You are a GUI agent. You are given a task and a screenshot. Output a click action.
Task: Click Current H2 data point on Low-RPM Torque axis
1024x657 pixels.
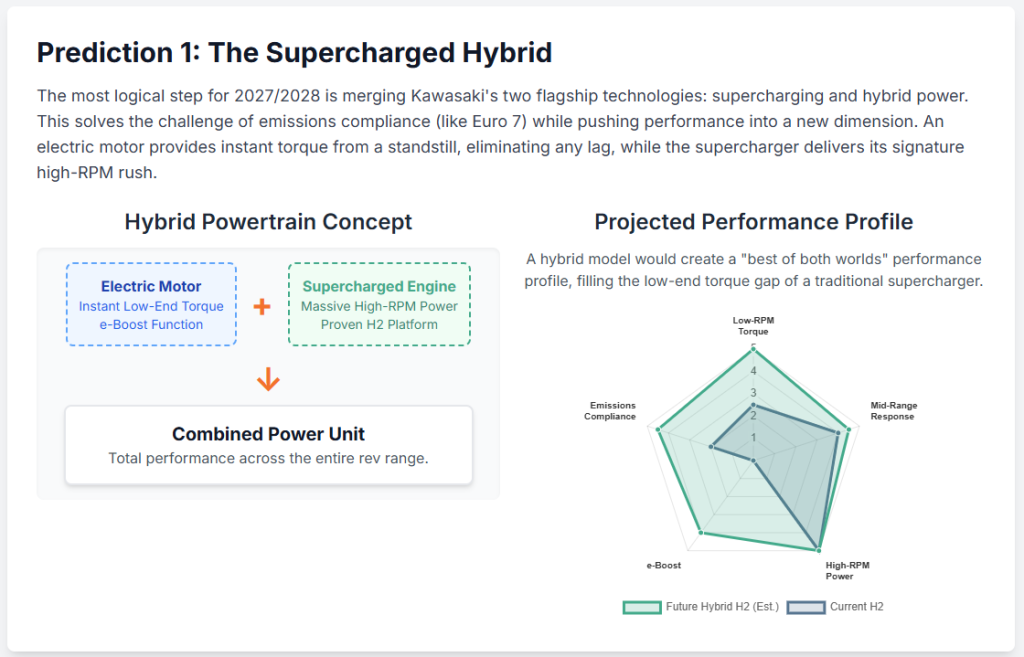tap(754, 404)
